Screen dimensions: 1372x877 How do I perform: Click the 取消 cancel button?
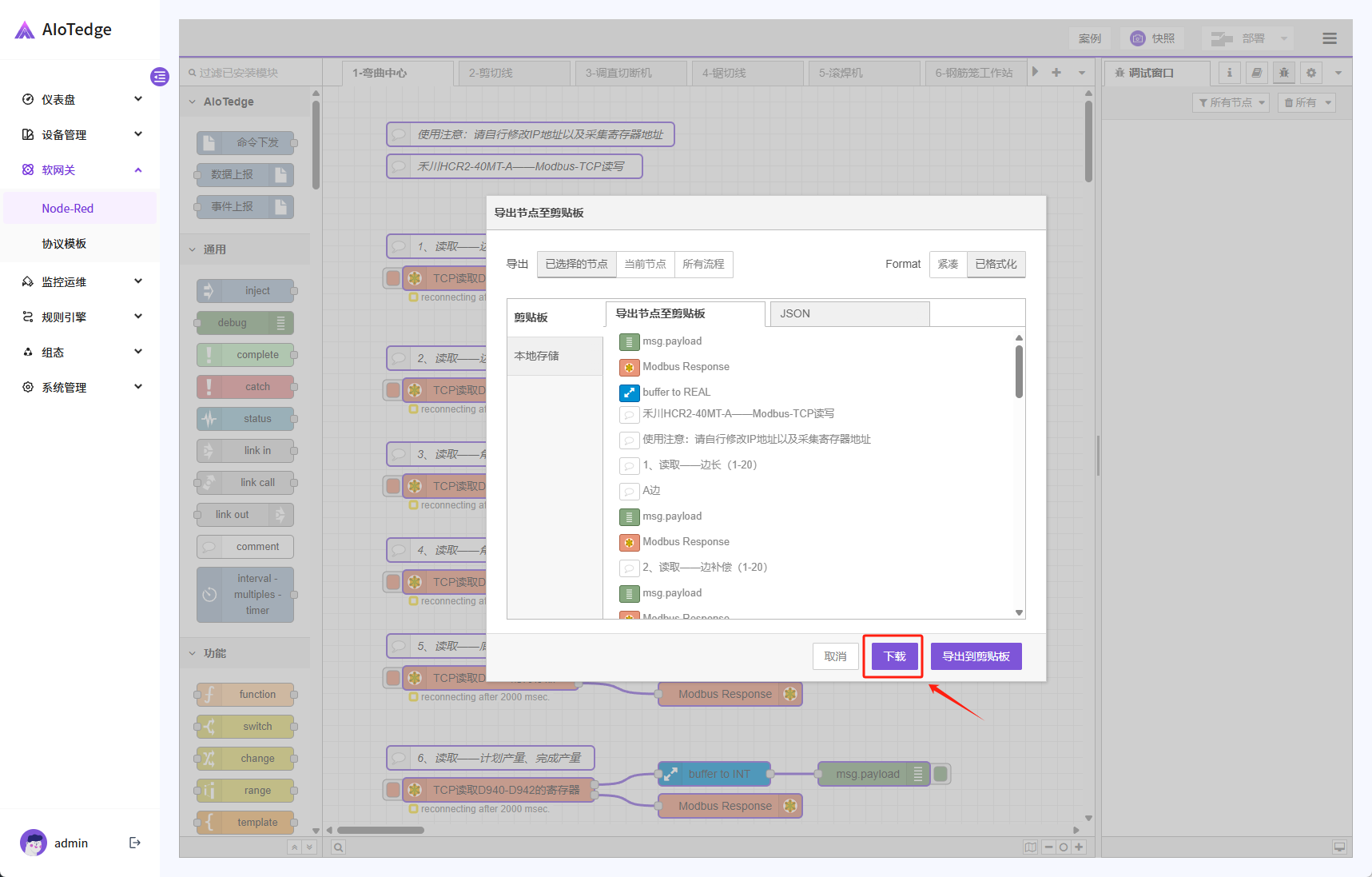[835, 656]
